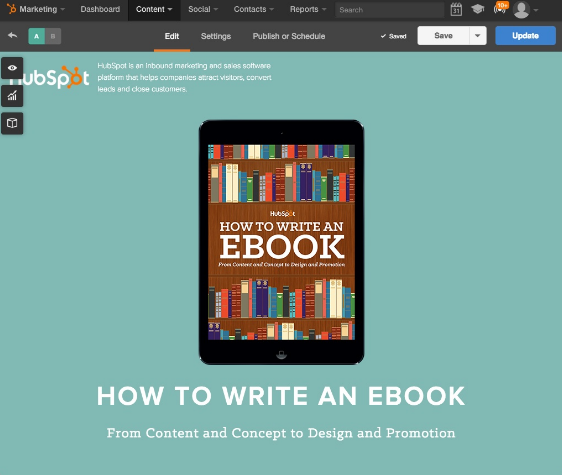Click the user avatar icon
This screenshot has height=475, width=562.
521,10
